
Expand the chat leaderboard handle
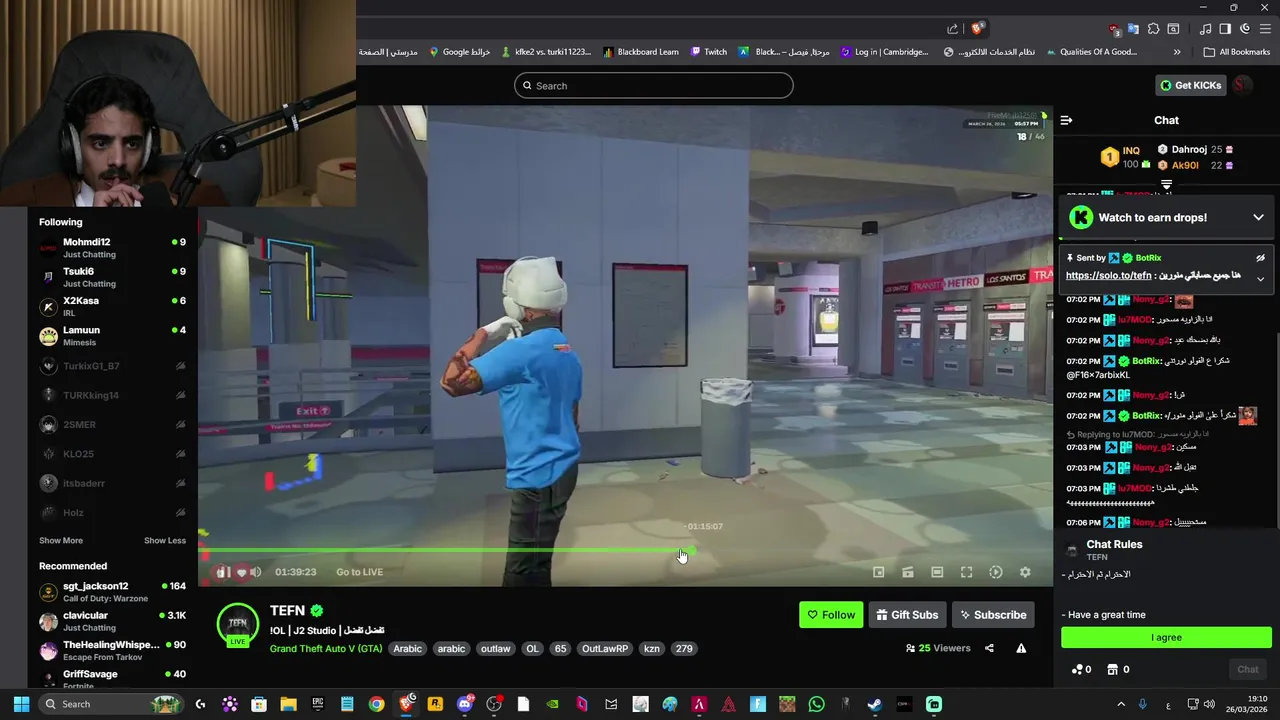click(x=1166, y=185)
